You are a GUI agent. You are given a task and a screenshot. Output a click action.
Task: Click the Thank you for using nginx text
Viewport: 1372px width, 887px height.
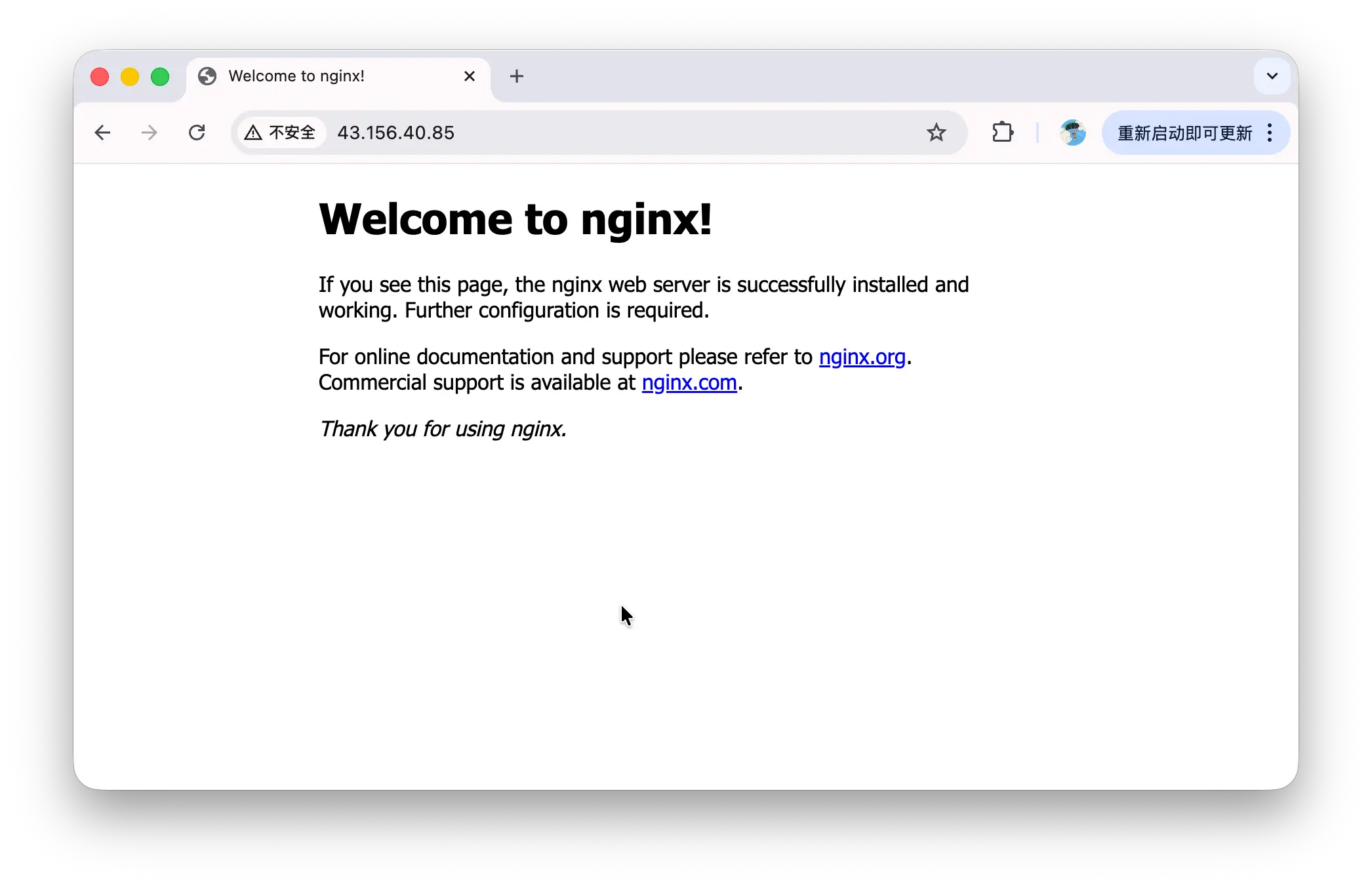click(x=443, y=429)
